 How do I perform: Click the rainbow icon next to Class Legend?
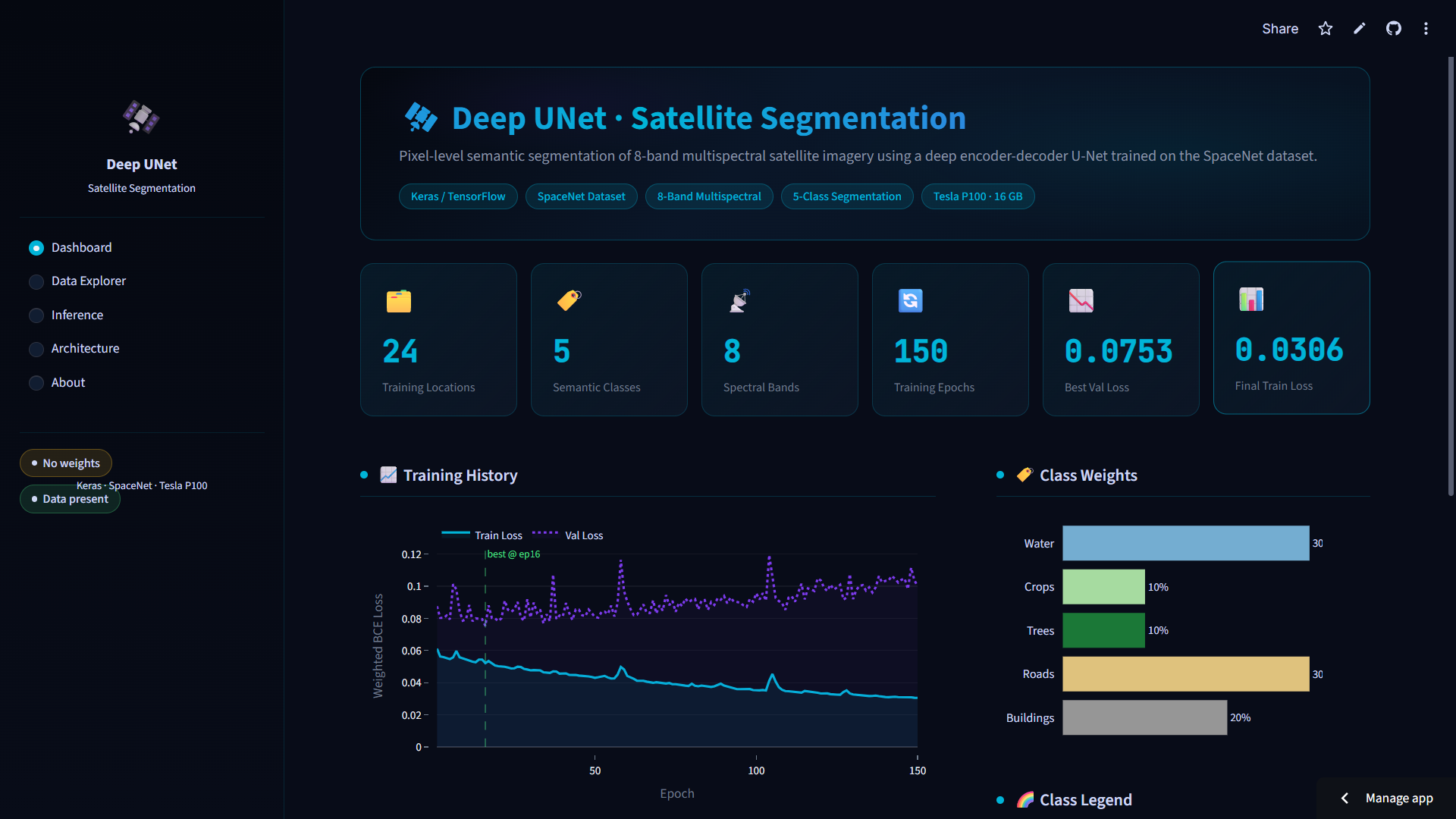point(1025,799)
